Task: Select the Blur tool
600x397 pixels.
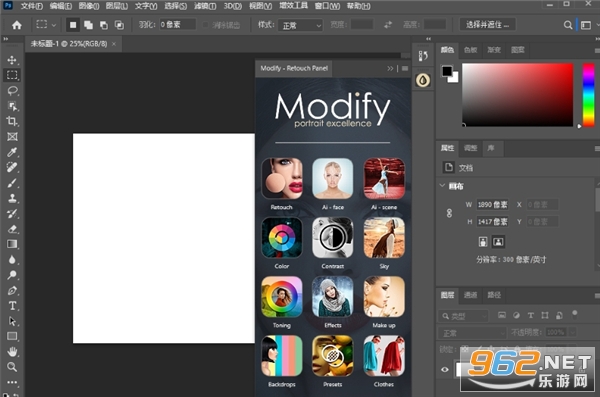Action: pyautogui.click(x=12, y=260)
